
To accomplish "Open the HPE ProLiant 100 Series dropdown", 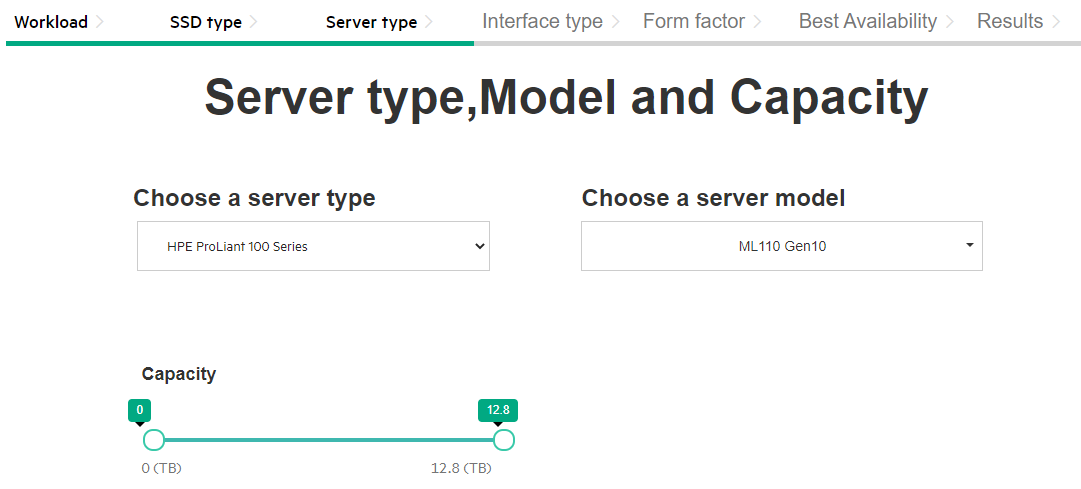I will click(x=313, y=246).
